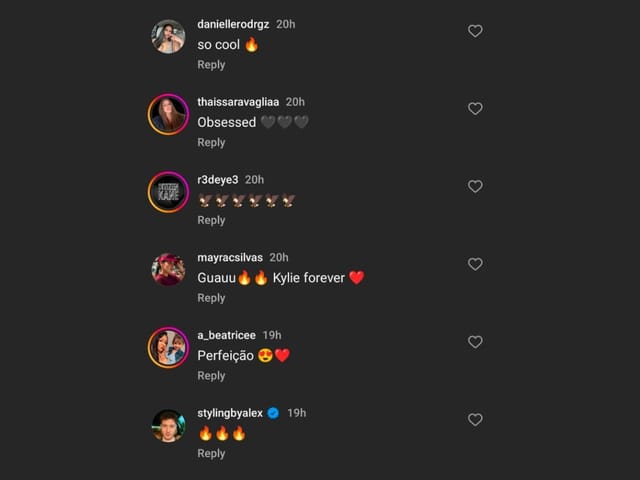
Task: Reply to the "Obsessed" comment
Action: click(211, 143)
